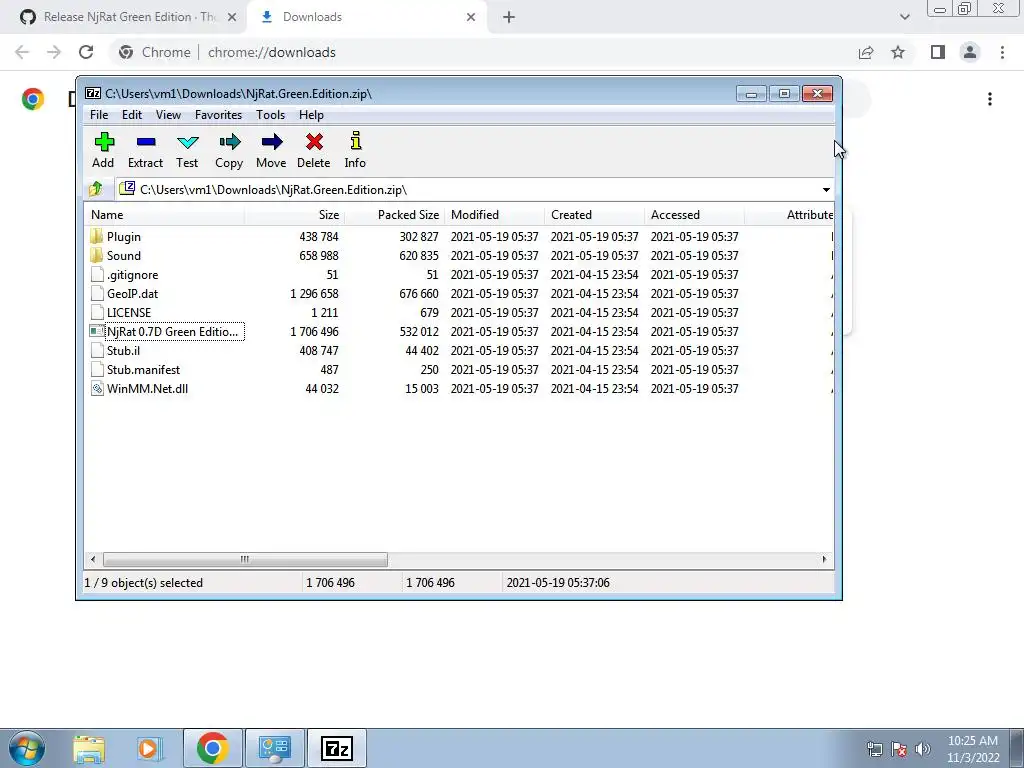Viewport: 1024px width, 768px height.
Task: Click the scrollbar left arrow
Action: (93, 560)
